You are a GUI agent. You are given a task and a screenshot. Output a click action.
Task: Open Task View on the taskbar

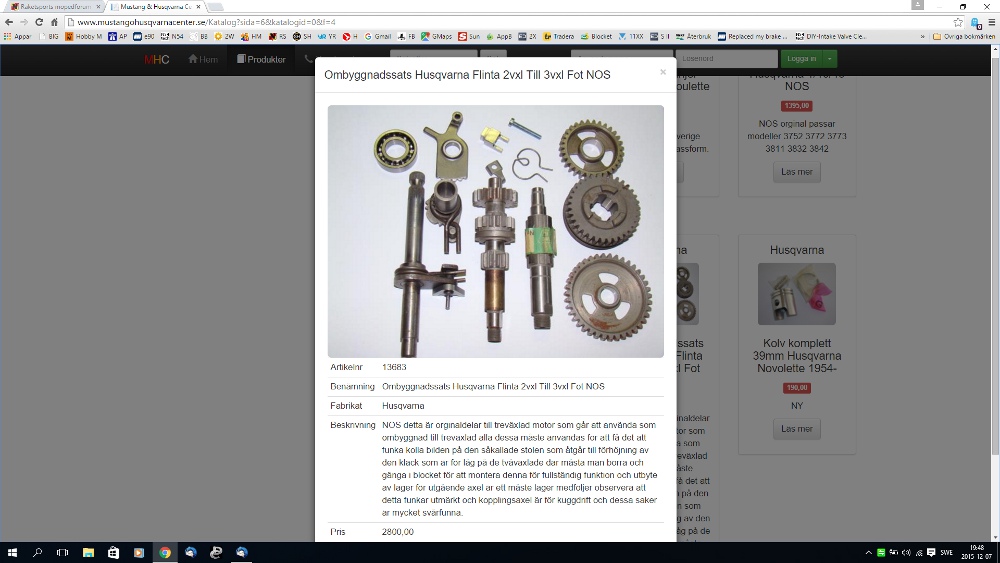click(x=62, y=553)
